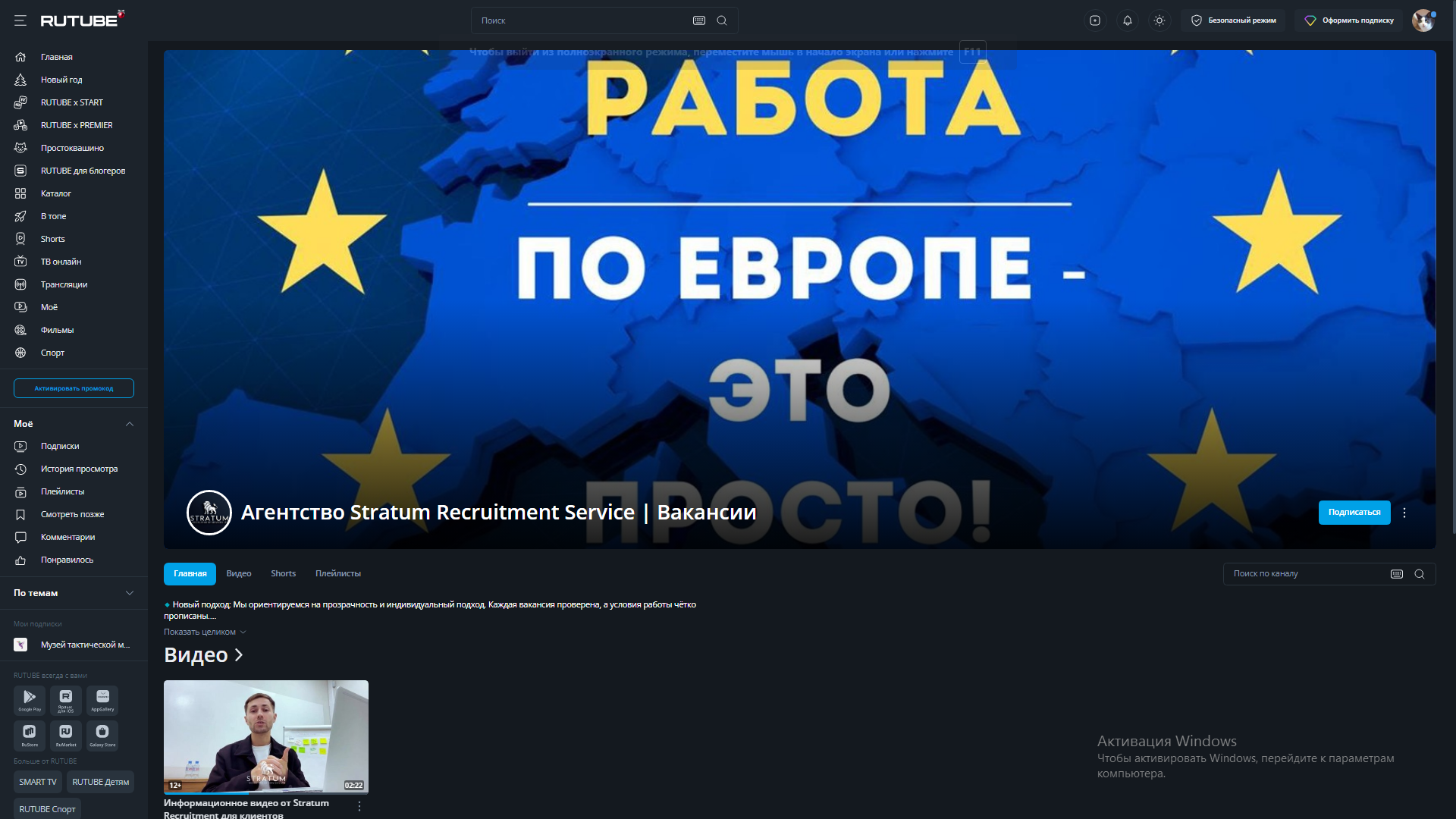The width and height of the screenshot is (1456, 819).
Task: Open Простоквашино in the sidebar
Action: (x=74, y=148)
